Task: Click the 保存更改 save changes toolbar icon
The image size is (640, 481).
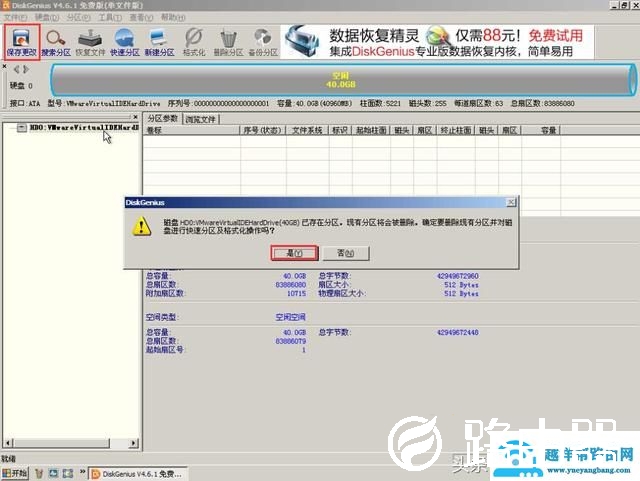Action: [x=22, y=42]
